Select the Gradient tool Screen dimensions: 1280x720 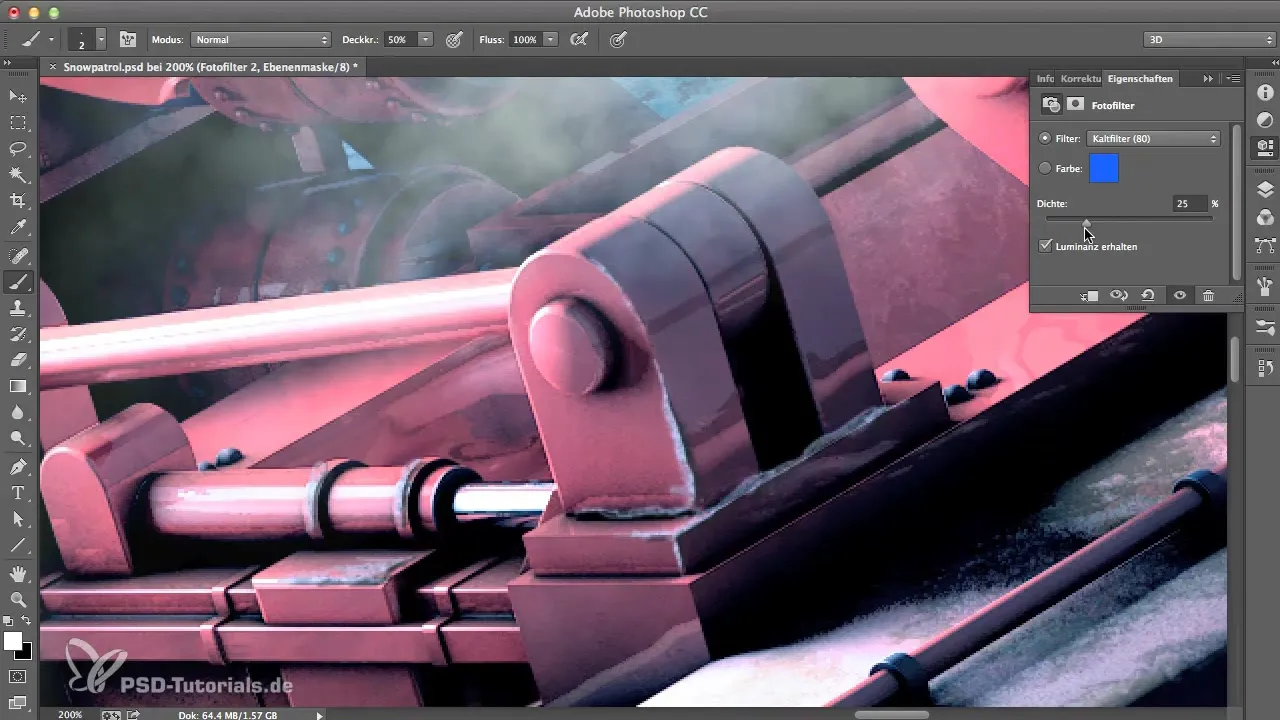pos(18,386)
